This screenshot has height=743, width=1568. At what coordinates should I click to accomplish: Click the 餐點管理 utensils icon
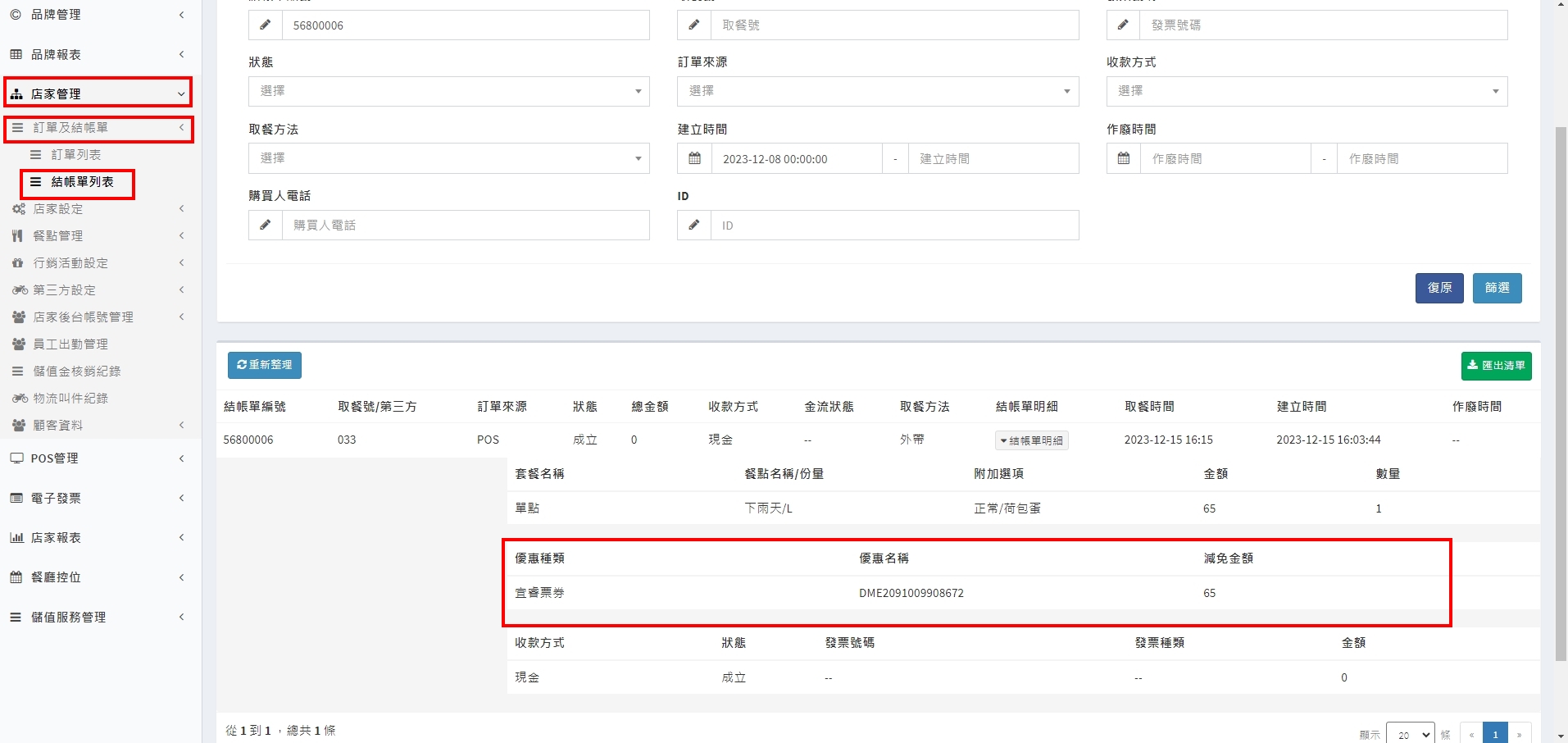pyautogui.click(x=17, y=236)
